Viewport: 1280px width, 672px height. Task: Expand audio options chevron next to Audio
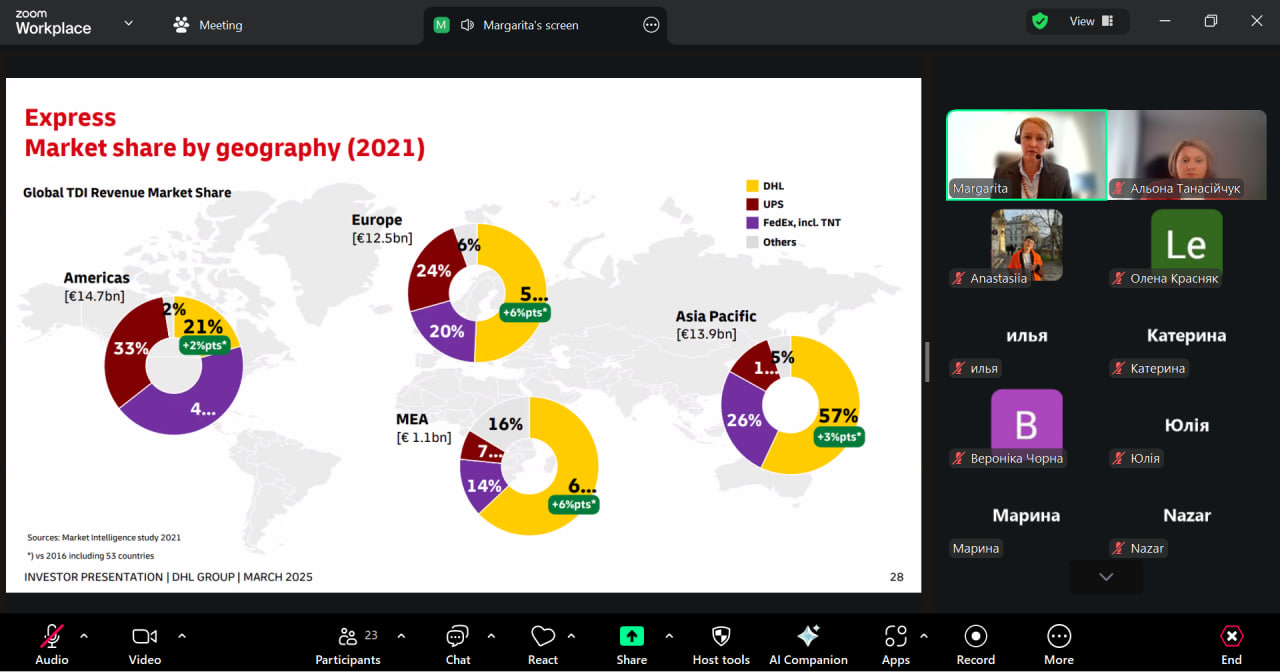[84, 635]
